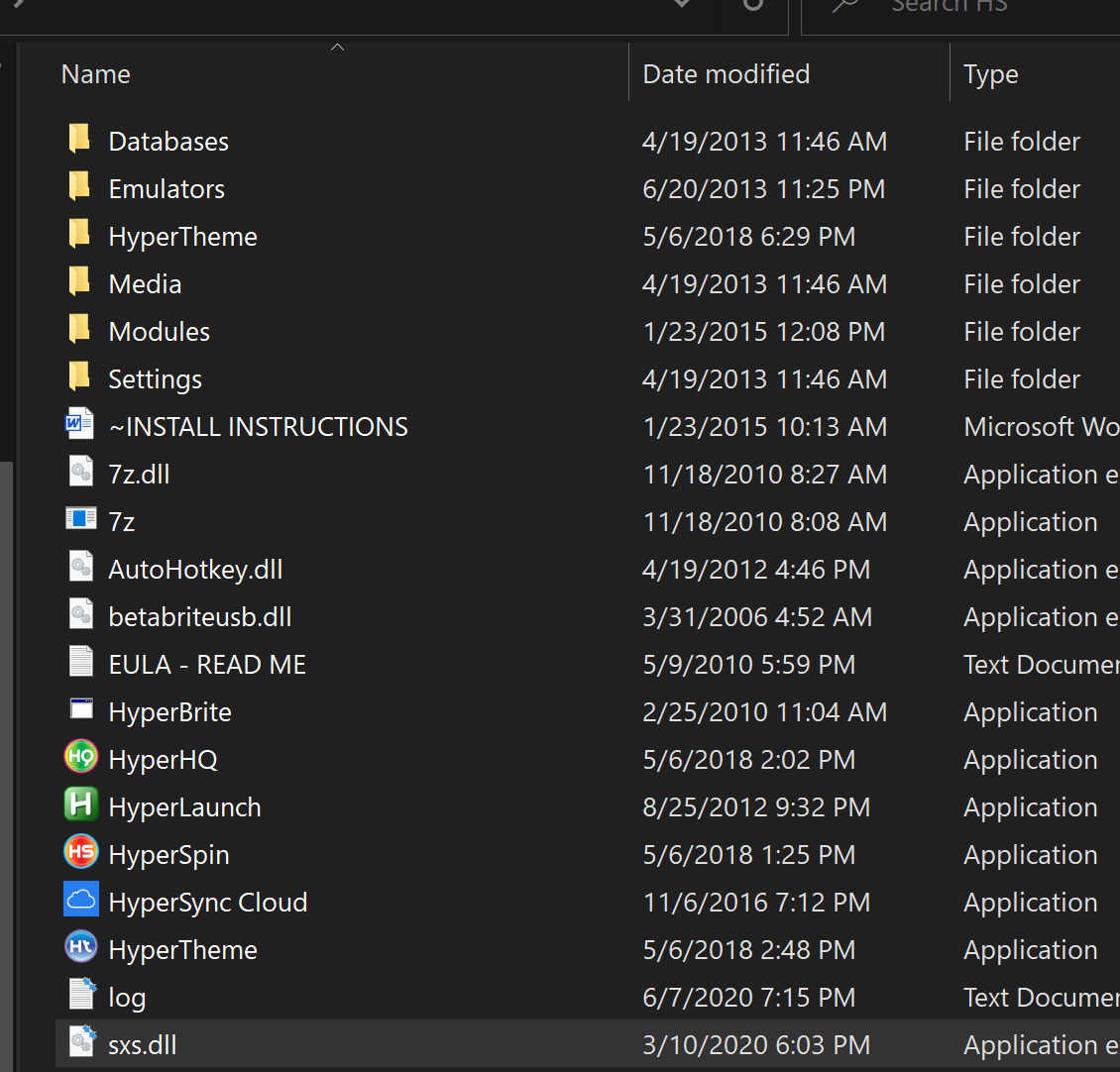Screen dimensions: 1120x1072
Task: Click the HyperSync Cloud icon
Action: click(80, 900)
